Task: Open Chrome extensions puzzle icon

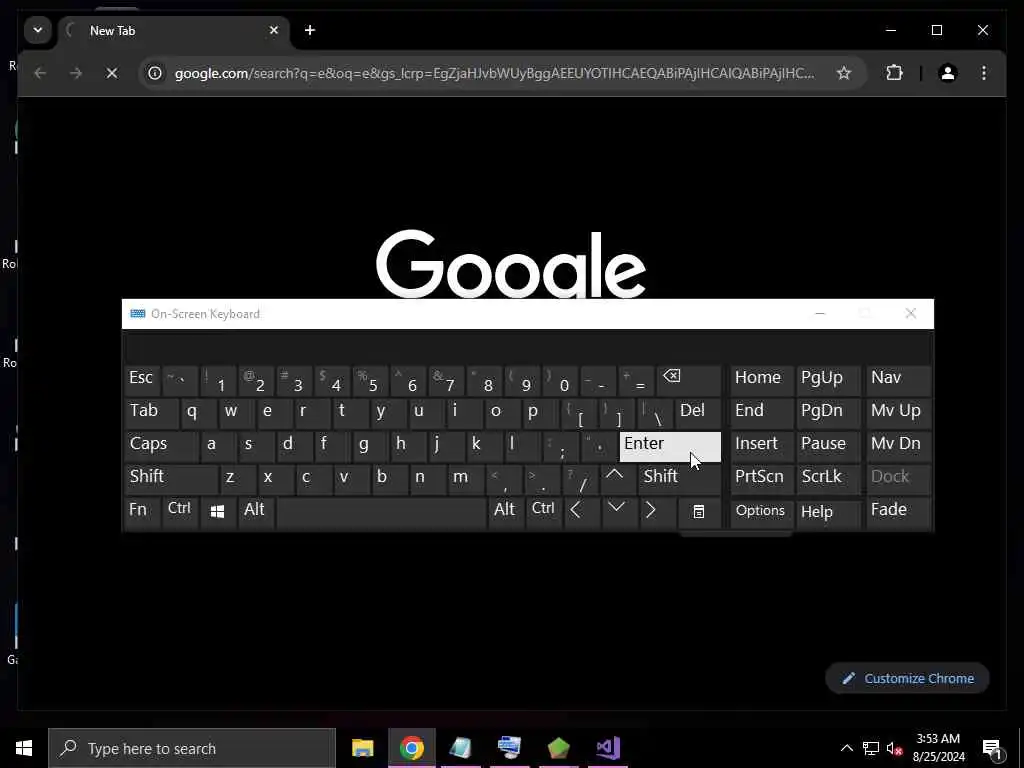Action: (894, 73)
